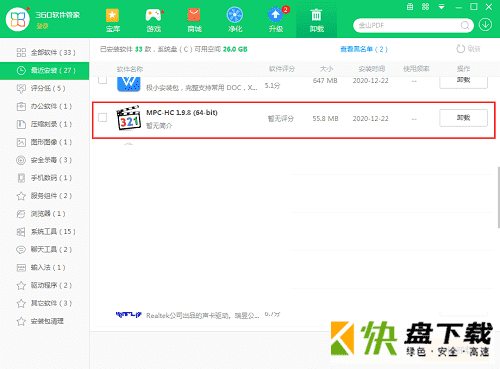Screen dimensions: 500x369
Task: Click the Realtek description text row
Action: click(202, 315)
